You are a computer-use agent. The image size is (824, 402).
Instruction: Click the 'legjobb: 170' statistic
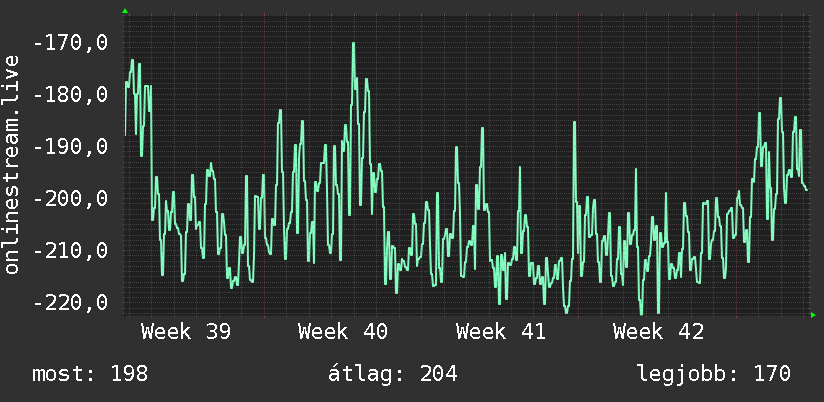[714, 374]
